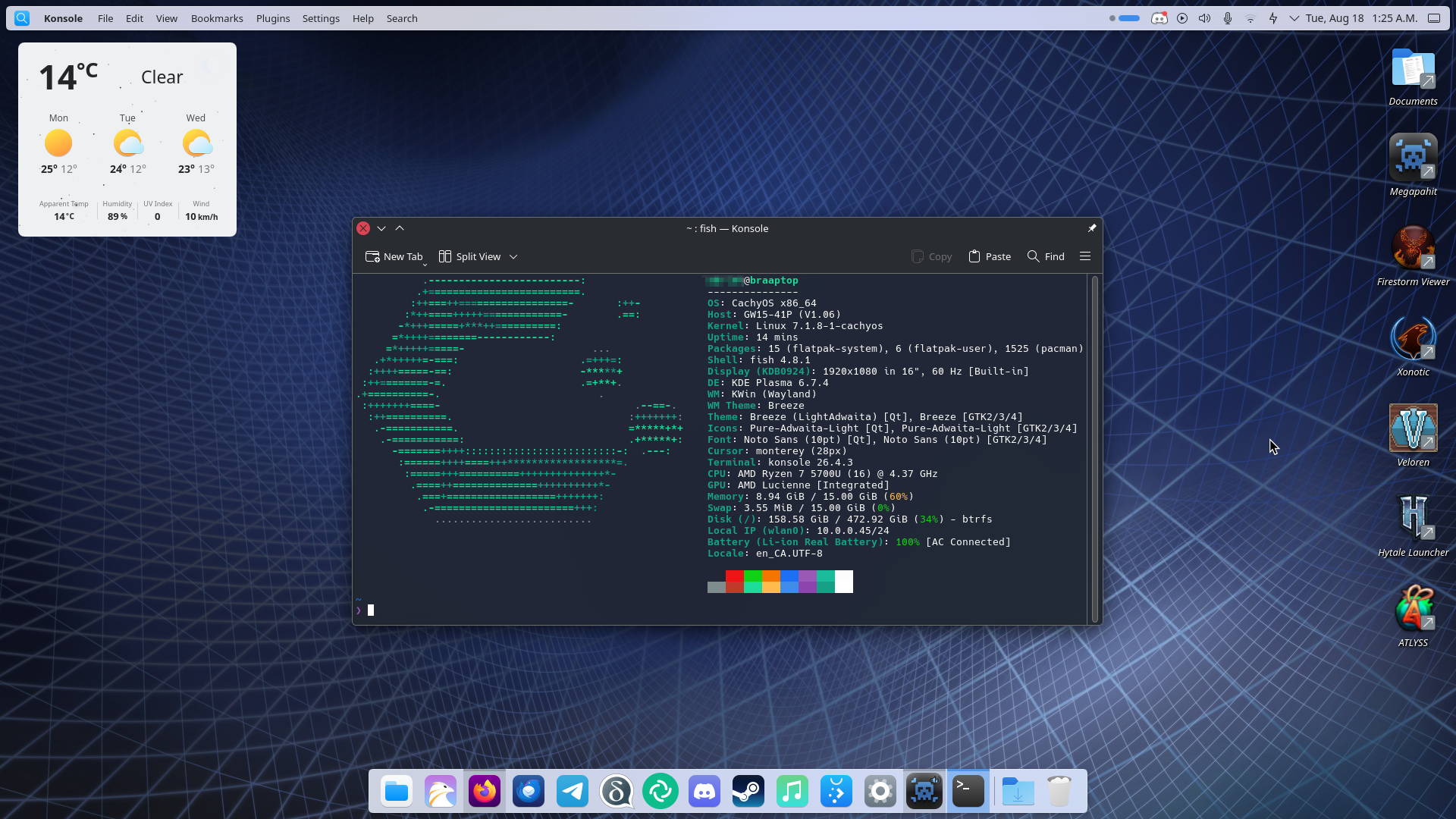Launch Firefox from the dock

pyautogui.click(x=485, y=792)
